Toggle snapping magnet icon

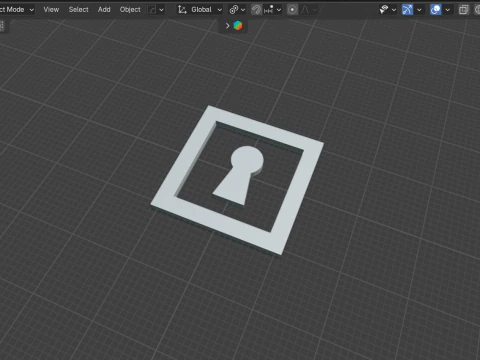click(x=256, y=10)
